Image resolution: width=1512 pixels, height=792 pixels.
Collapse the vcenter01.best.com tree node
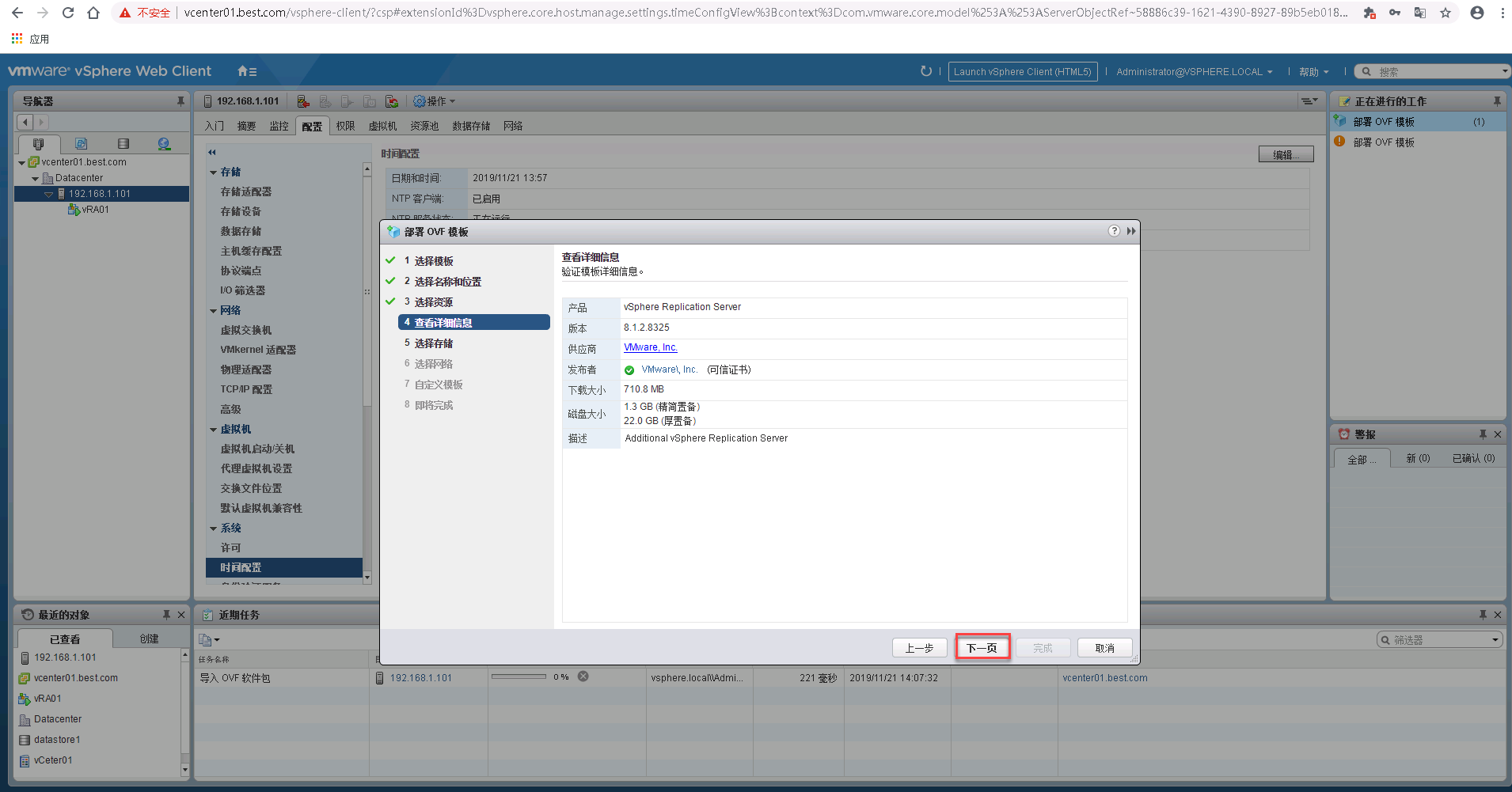pyautogui.click(x=21, y=162)
